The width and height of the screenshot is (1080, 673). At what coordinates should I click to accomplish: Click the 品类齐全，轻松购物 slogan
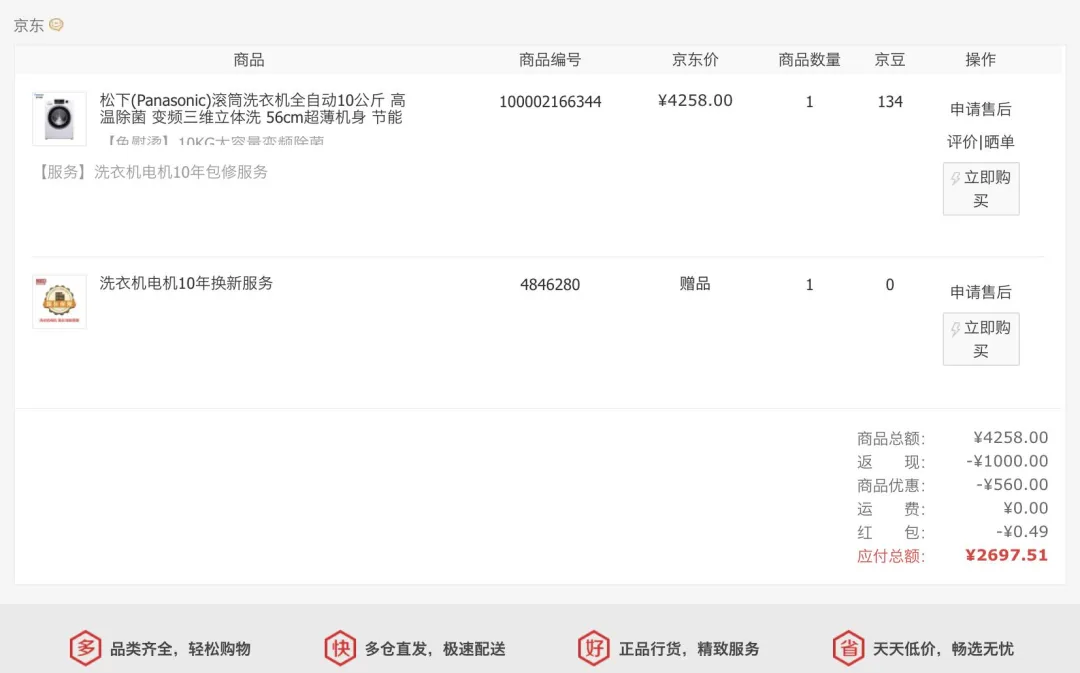pyautogui.click(x=180, y=649)
